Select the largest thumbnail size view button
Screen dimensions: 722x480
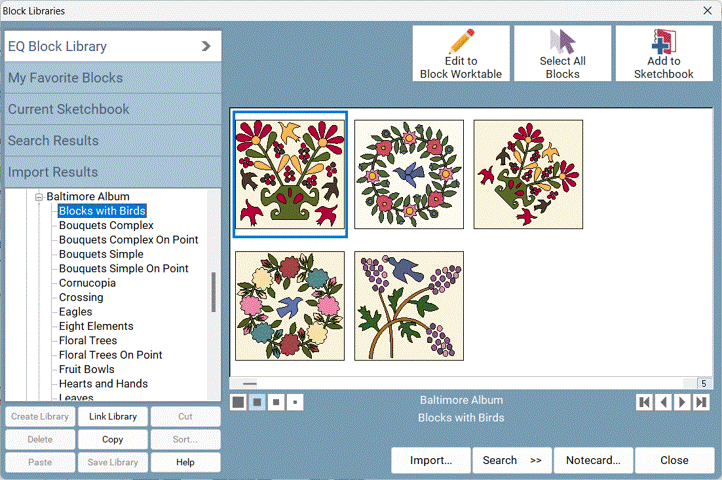[x=239, y=402]
